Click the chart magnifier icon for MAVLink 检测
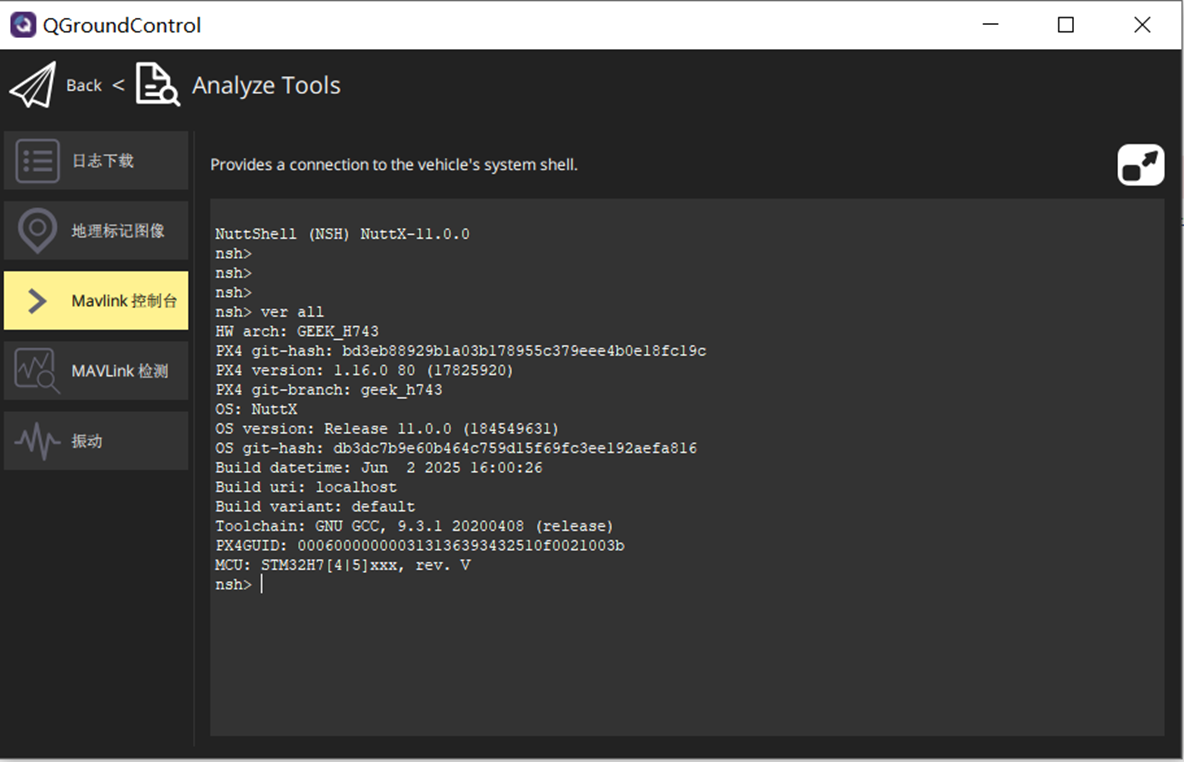1184x762 pixels. tap(37, 371)
